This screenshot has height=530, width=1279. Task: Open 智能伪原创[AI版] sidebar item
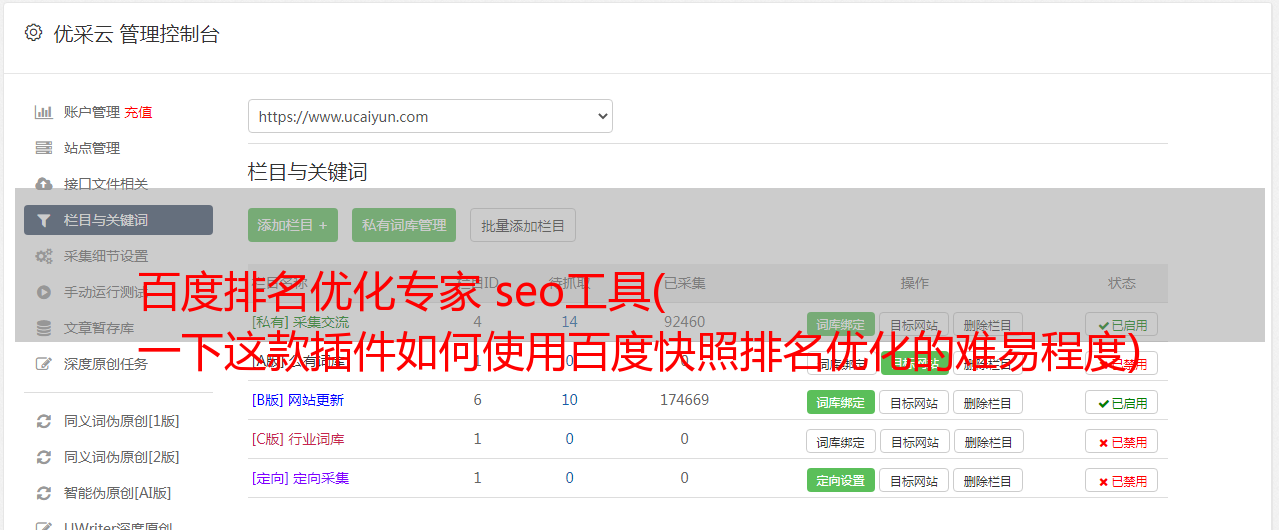coord(118,493)
